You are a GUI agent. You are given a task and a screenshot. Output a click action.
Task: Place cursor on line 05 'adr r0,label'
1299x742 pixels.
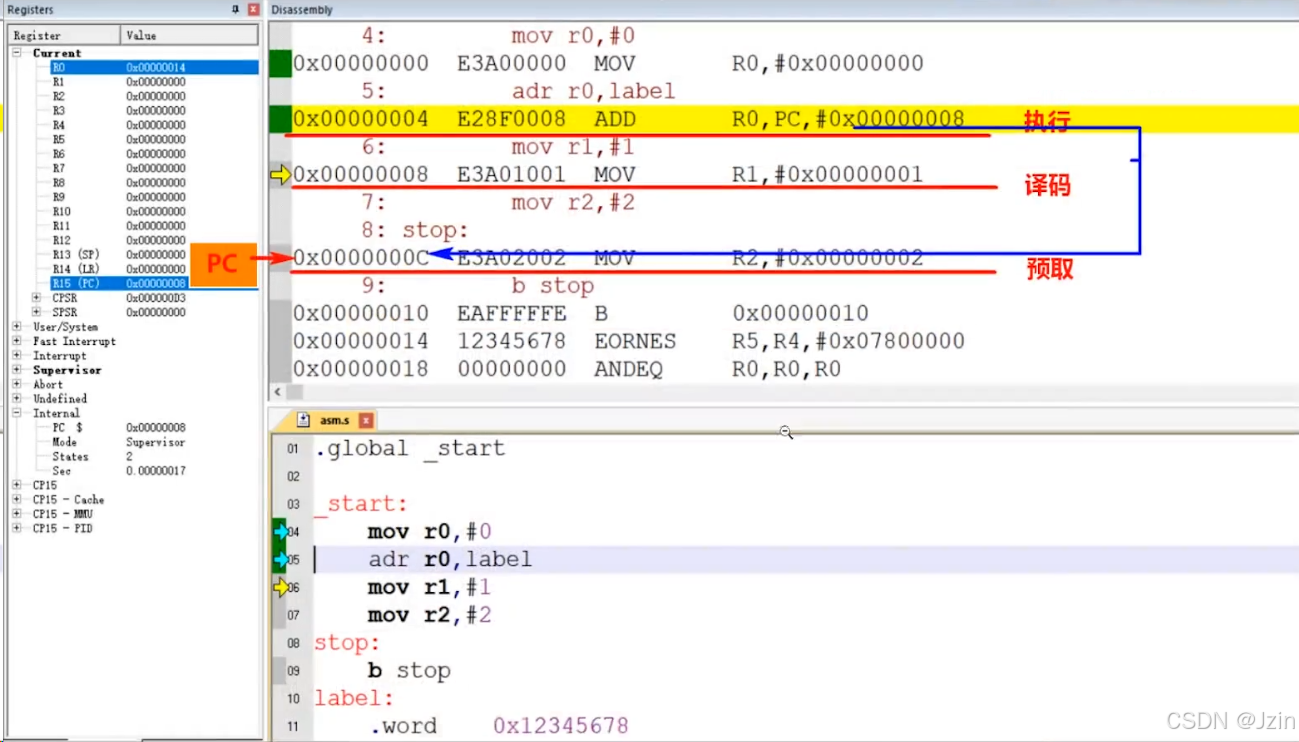coord(450,560)
